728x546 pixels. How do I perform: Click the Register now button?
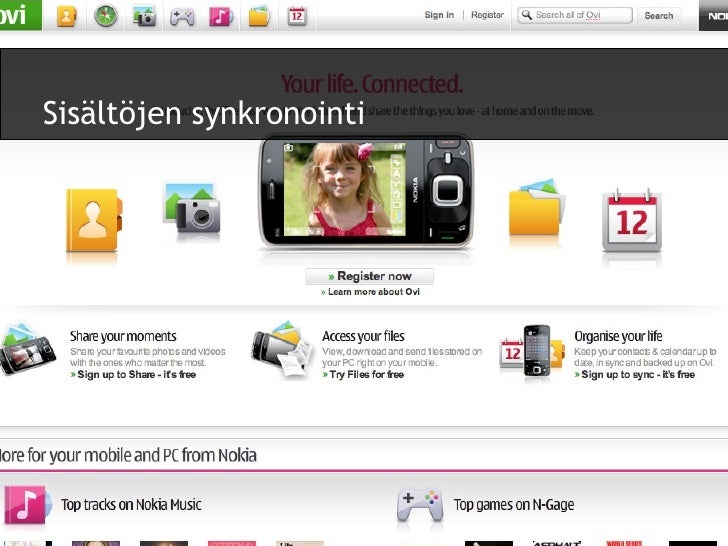click(x=370, y=276)
